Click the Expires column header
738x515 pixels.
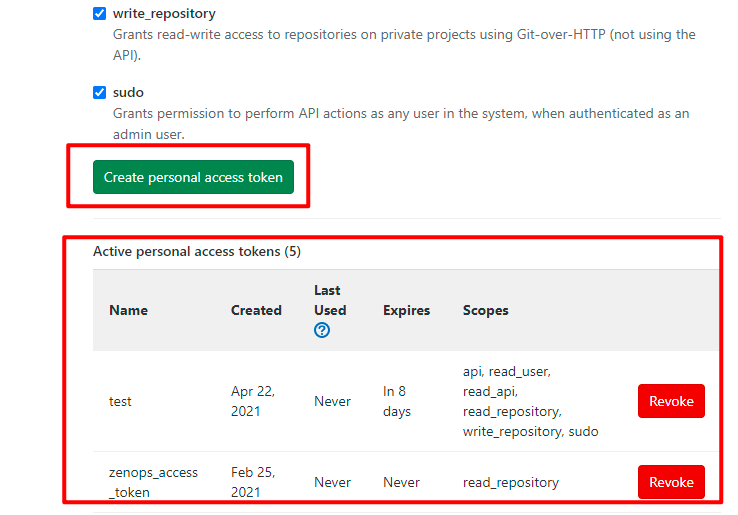click(x=406, y=310)
